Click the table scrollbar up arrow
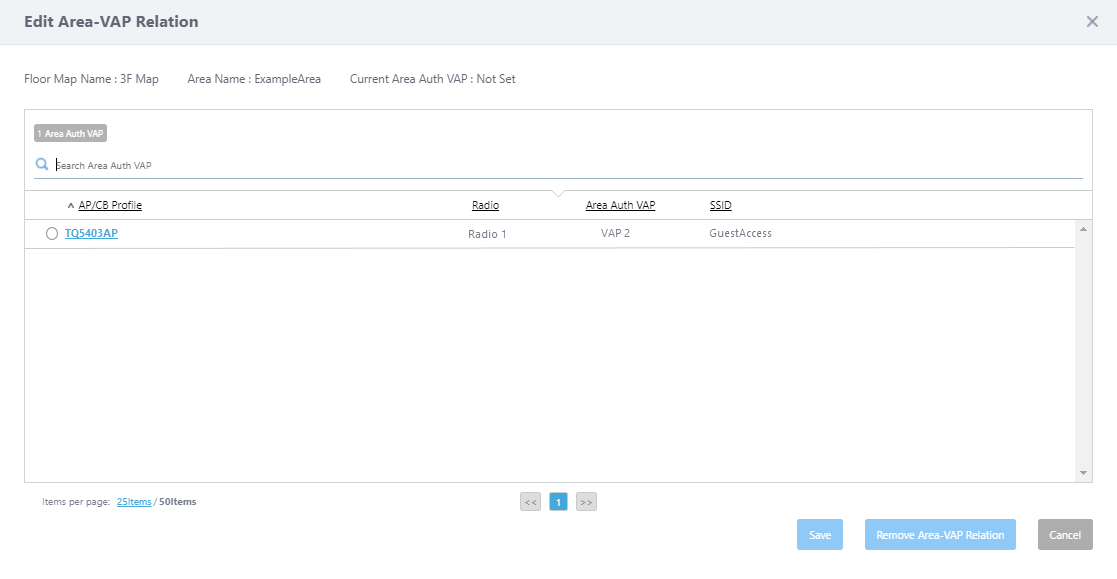This screenshot has width=1117, height=579. pyautogui.click(x=1083, y=230)
